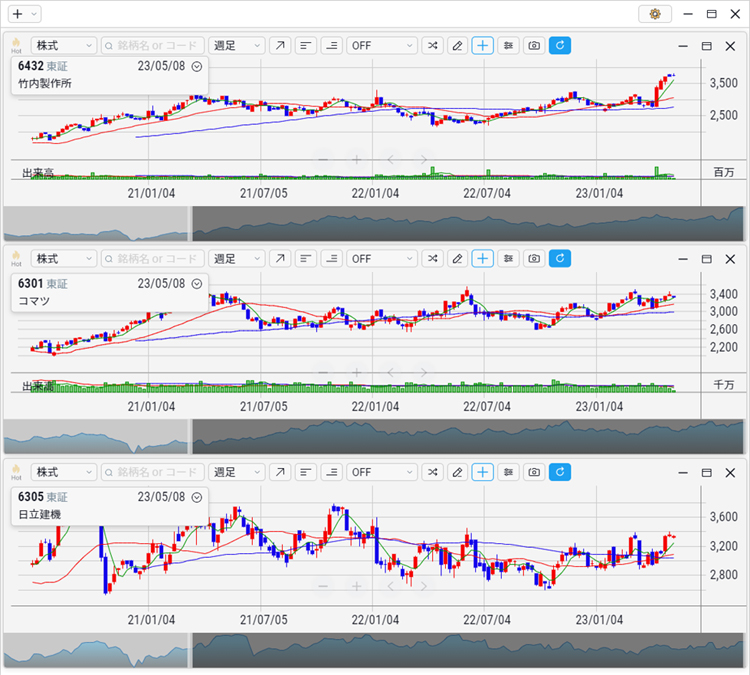Expand the 株式 dropdown in third chart
Image resolution: width=750 pixels, height=675 pixels.
(x=63, y=472)
